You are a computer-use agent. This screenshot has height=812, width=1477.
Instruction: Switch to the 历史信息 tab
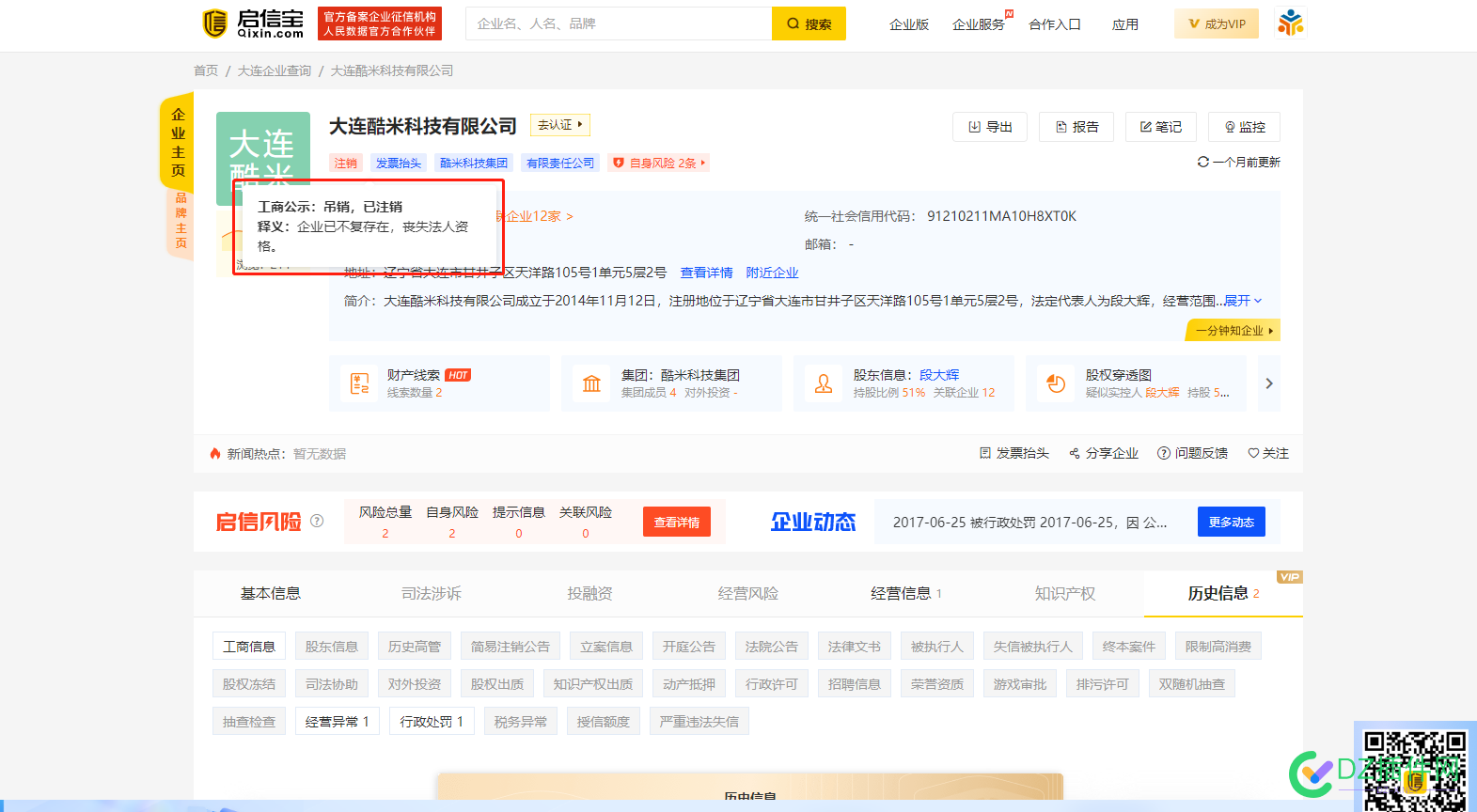(1223, 593)
